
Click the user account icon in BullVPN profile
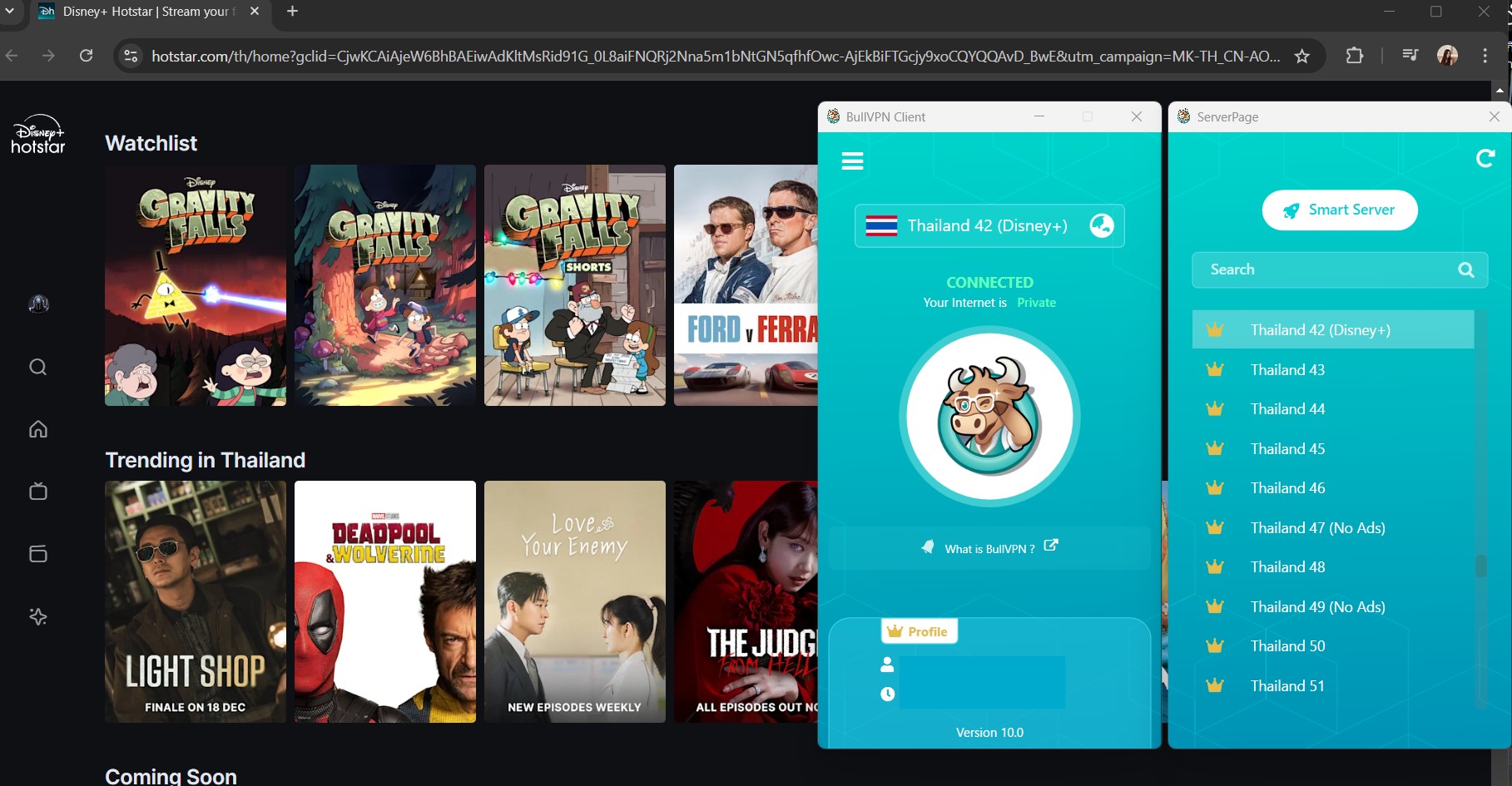[887, 665]
